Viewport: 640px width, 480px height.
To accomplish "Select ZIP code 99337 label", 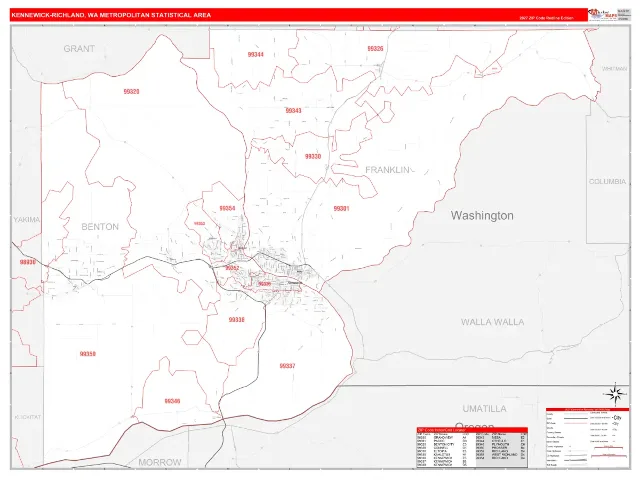I will [287, 366].
